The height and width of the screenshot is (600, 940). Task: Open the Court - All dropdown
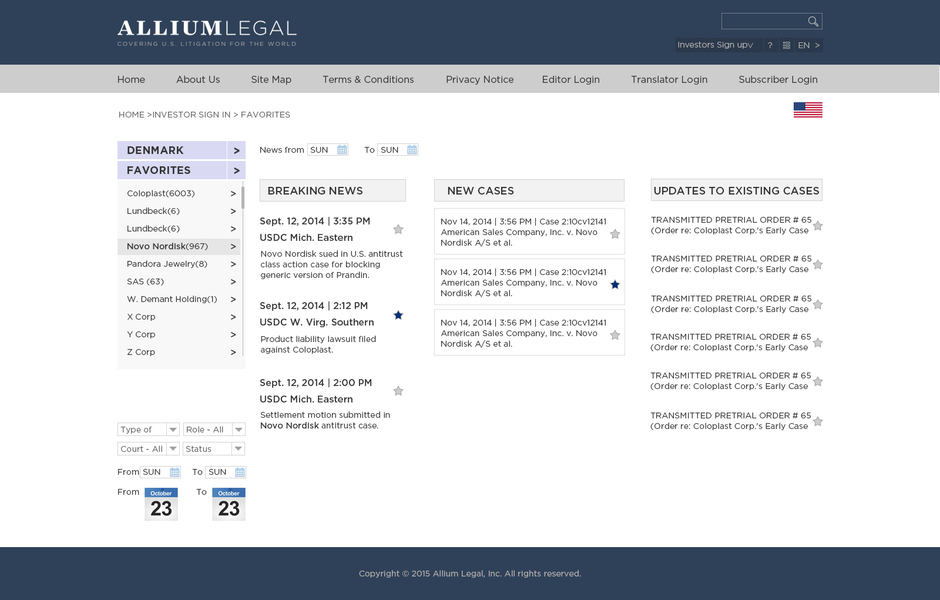tap(149, 449)
